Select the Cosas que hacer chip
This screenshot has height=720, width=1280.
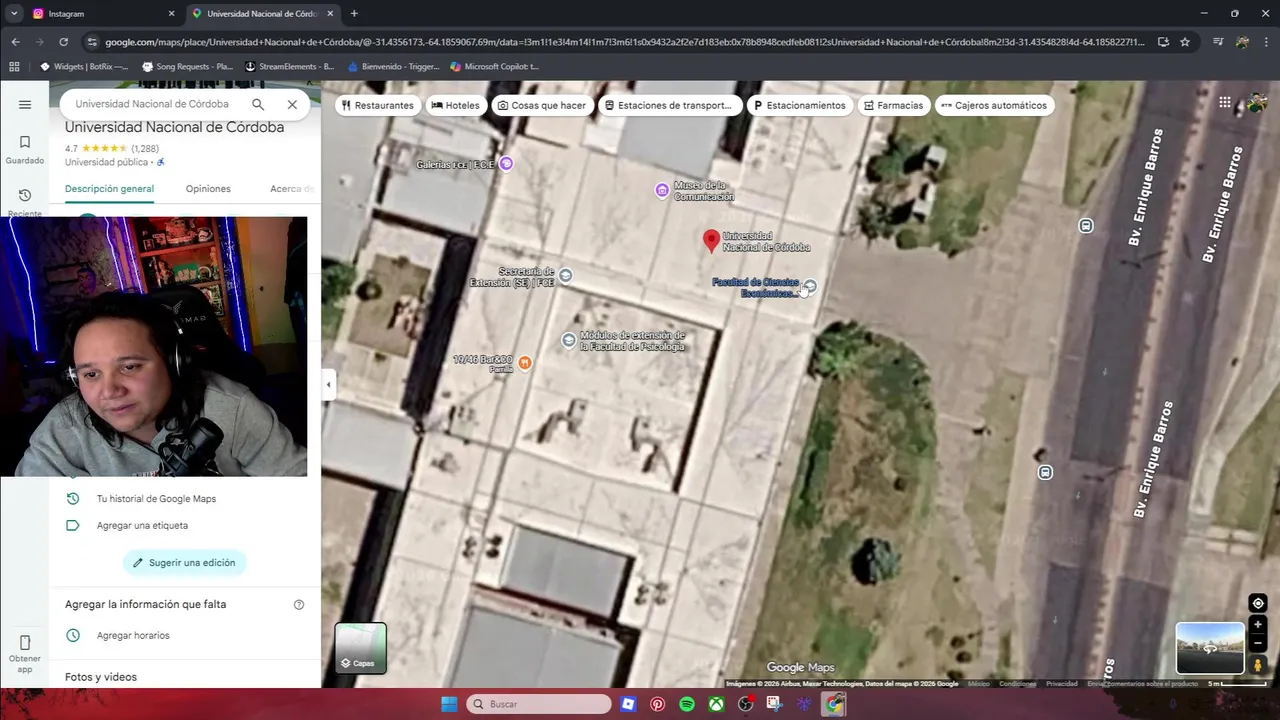pos(541,105)
